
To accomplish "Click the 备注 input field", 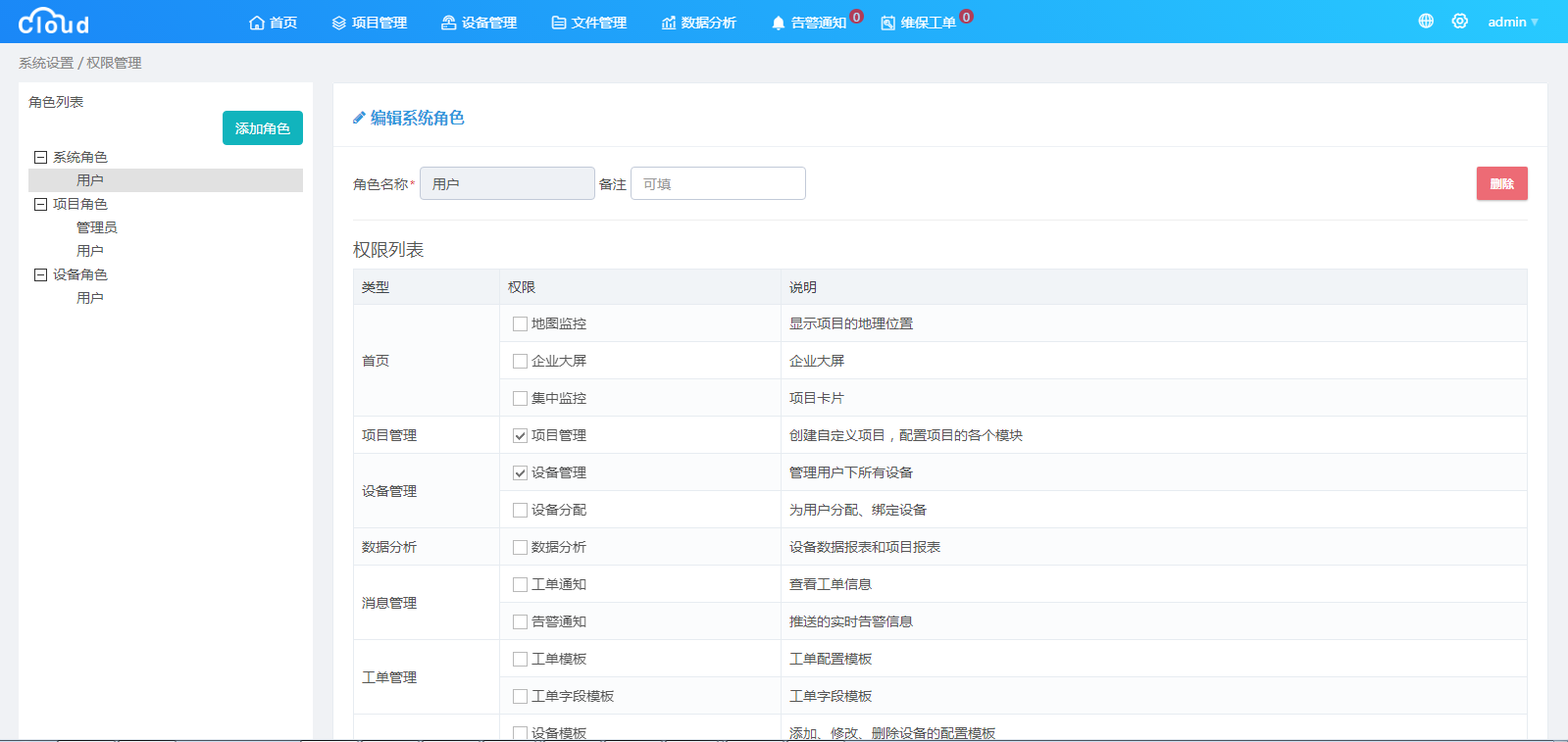I will (718, 183).
